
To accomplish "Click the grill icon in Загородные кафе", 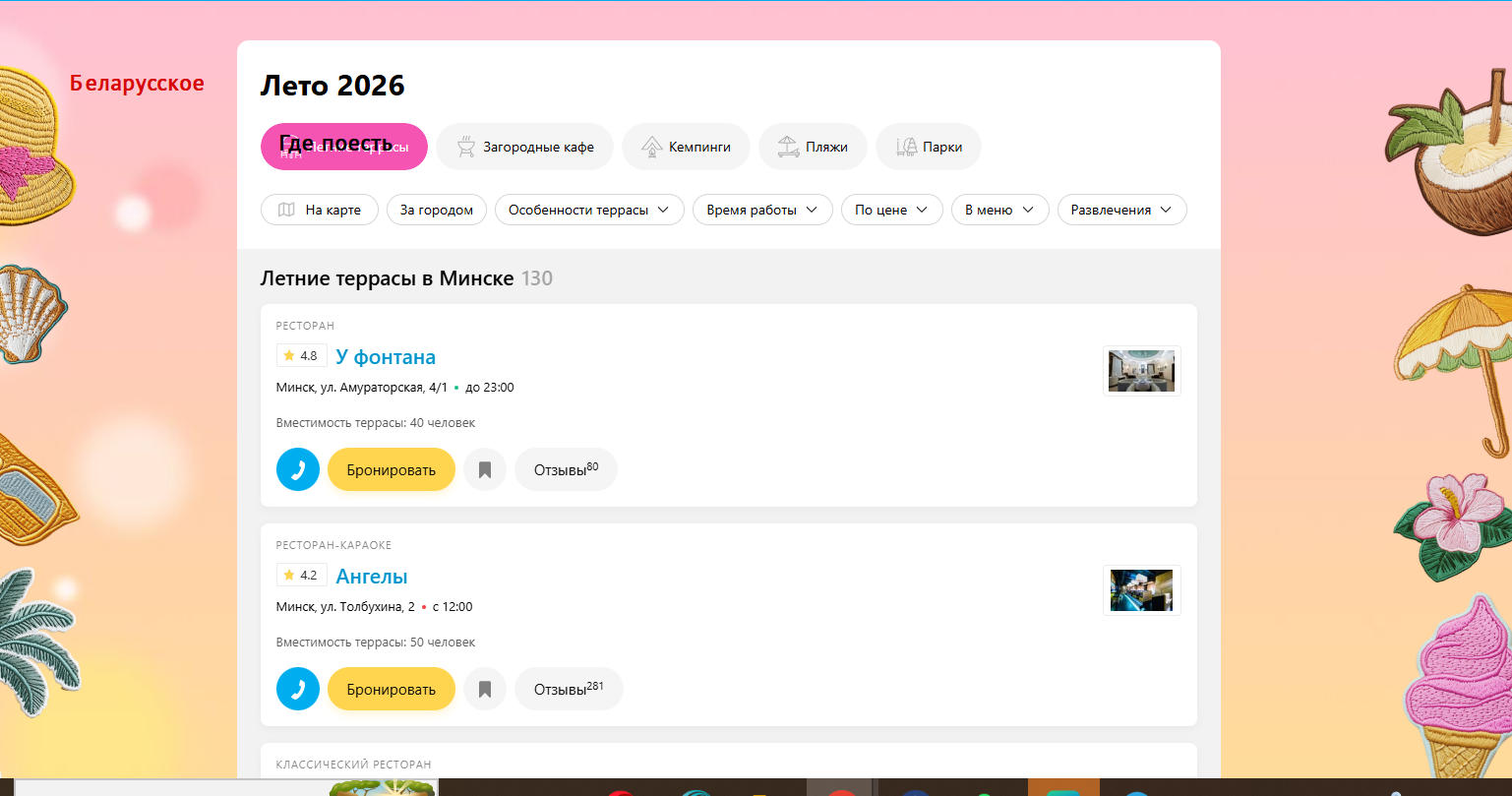I will point(467,147).
